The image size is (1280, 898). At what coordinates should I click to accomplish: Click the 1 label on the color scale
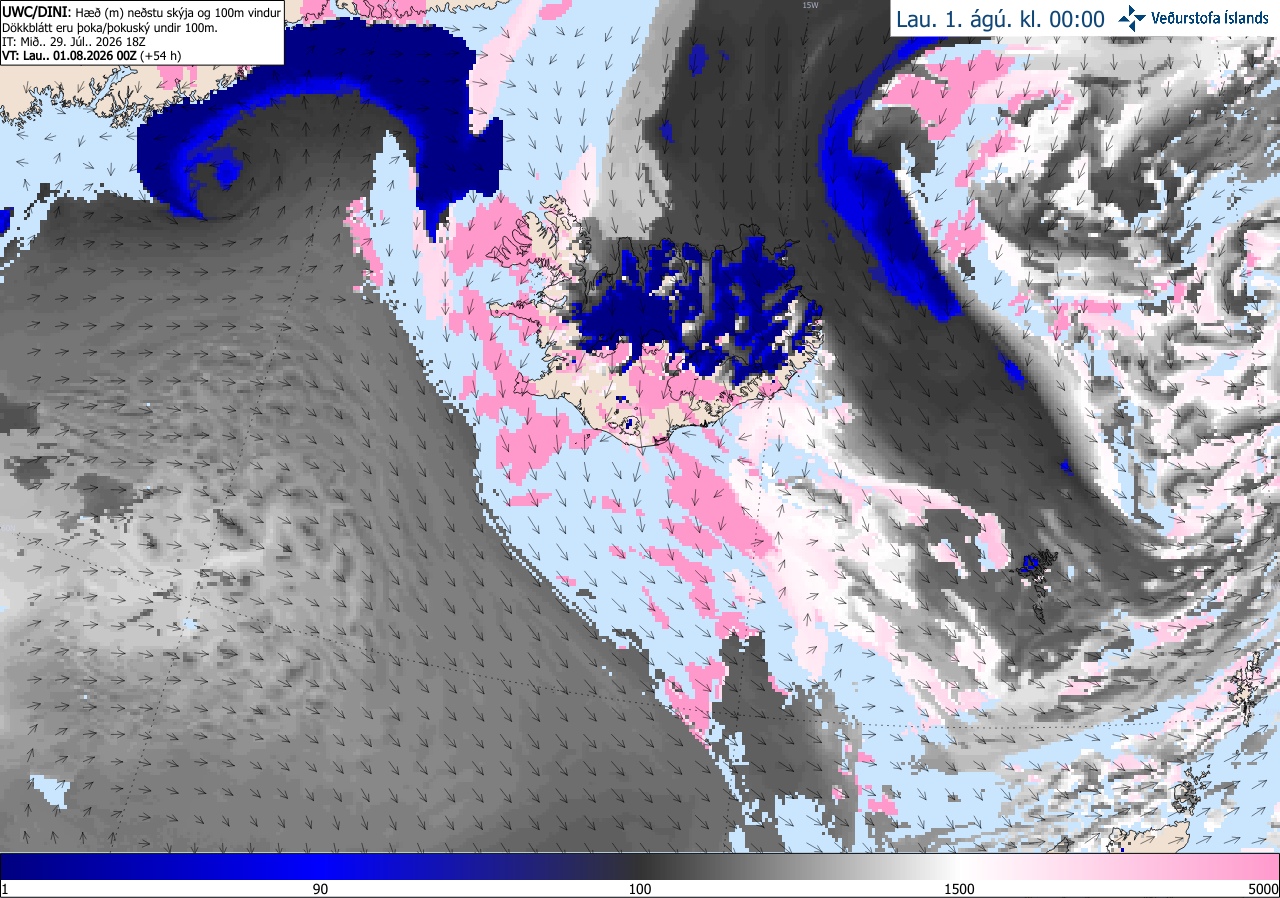5,889
